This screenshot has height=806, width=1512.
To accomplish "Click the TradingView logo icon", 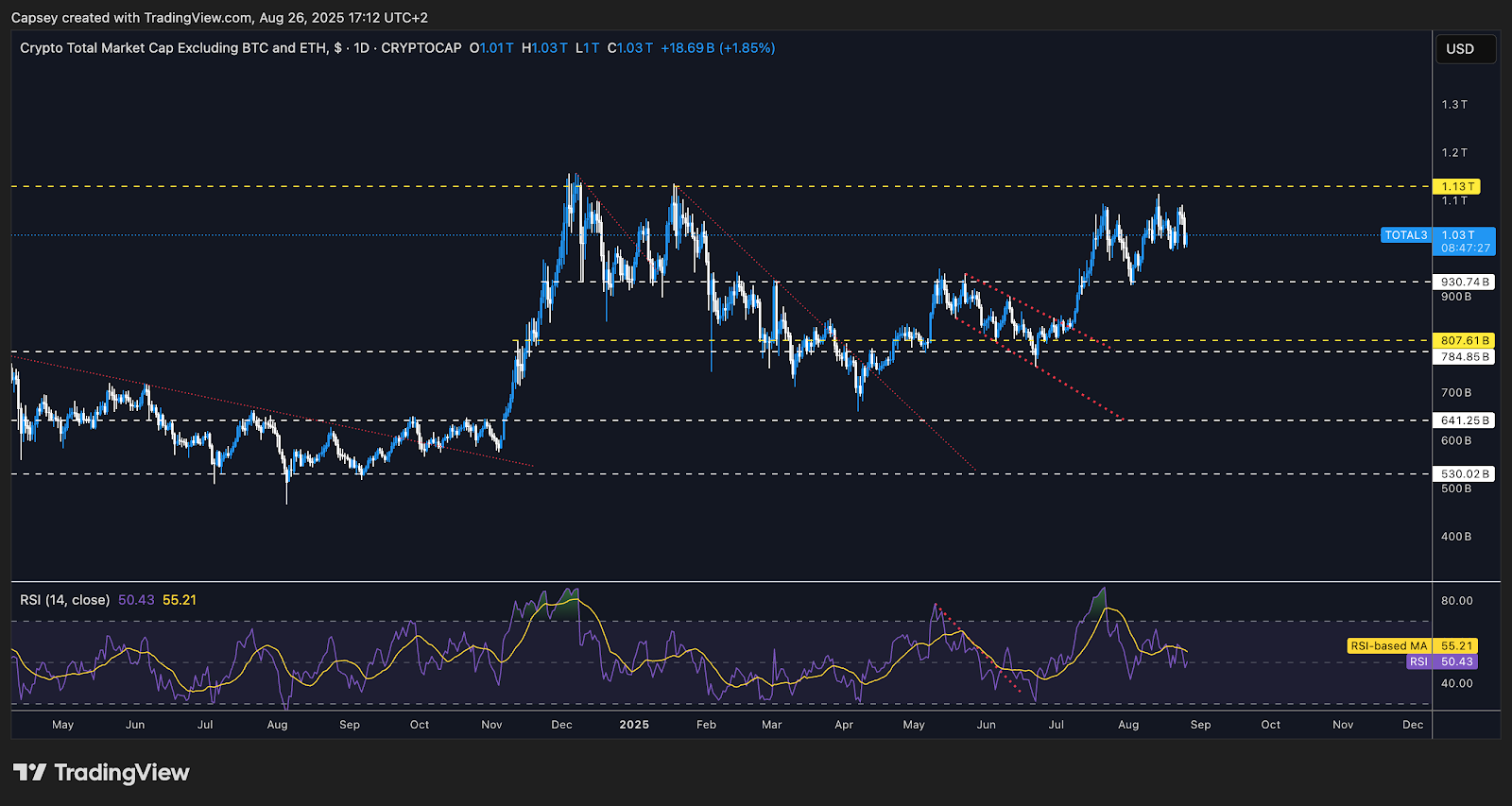I will coord(29,773).
